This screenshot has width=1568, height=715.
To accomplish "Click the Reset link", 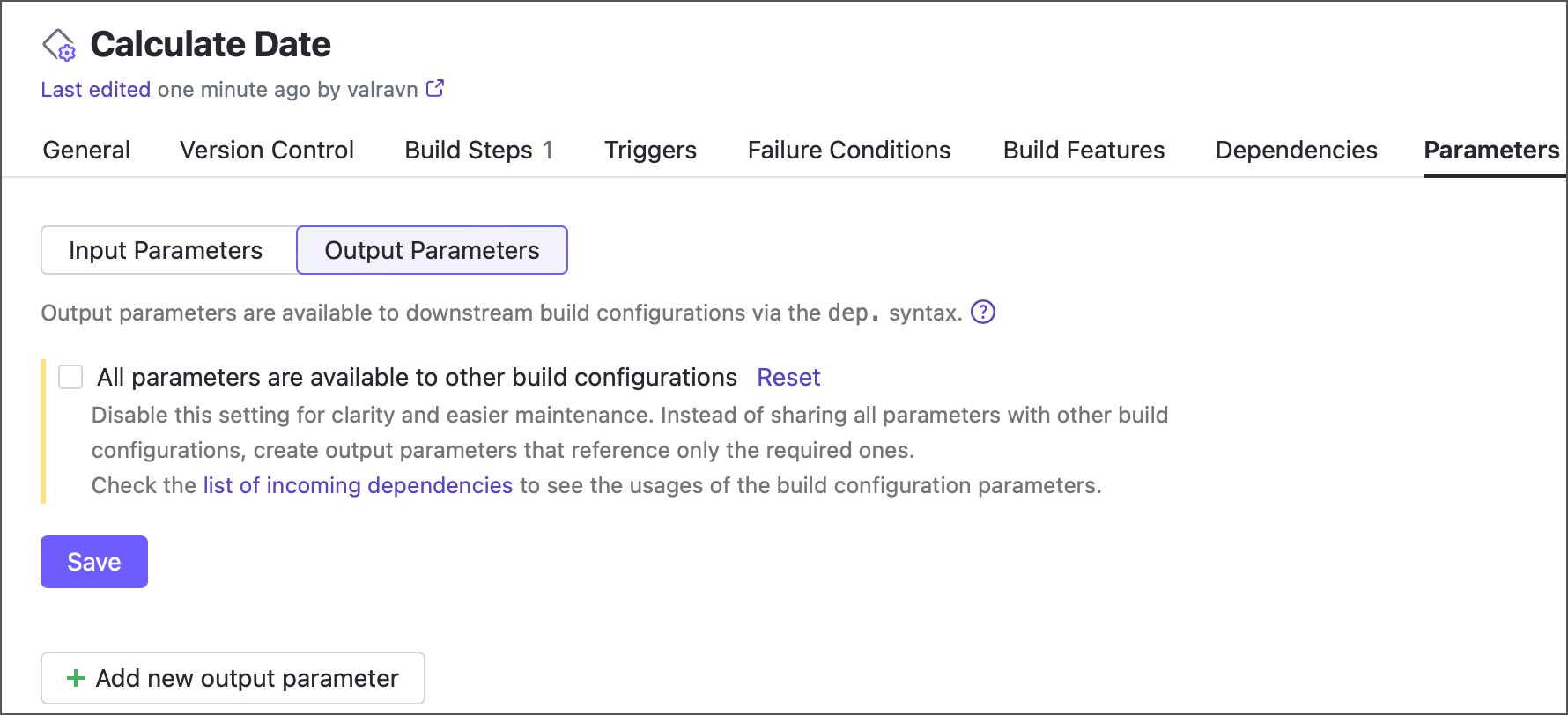I will pyautogui.click(x=788, y=378).
